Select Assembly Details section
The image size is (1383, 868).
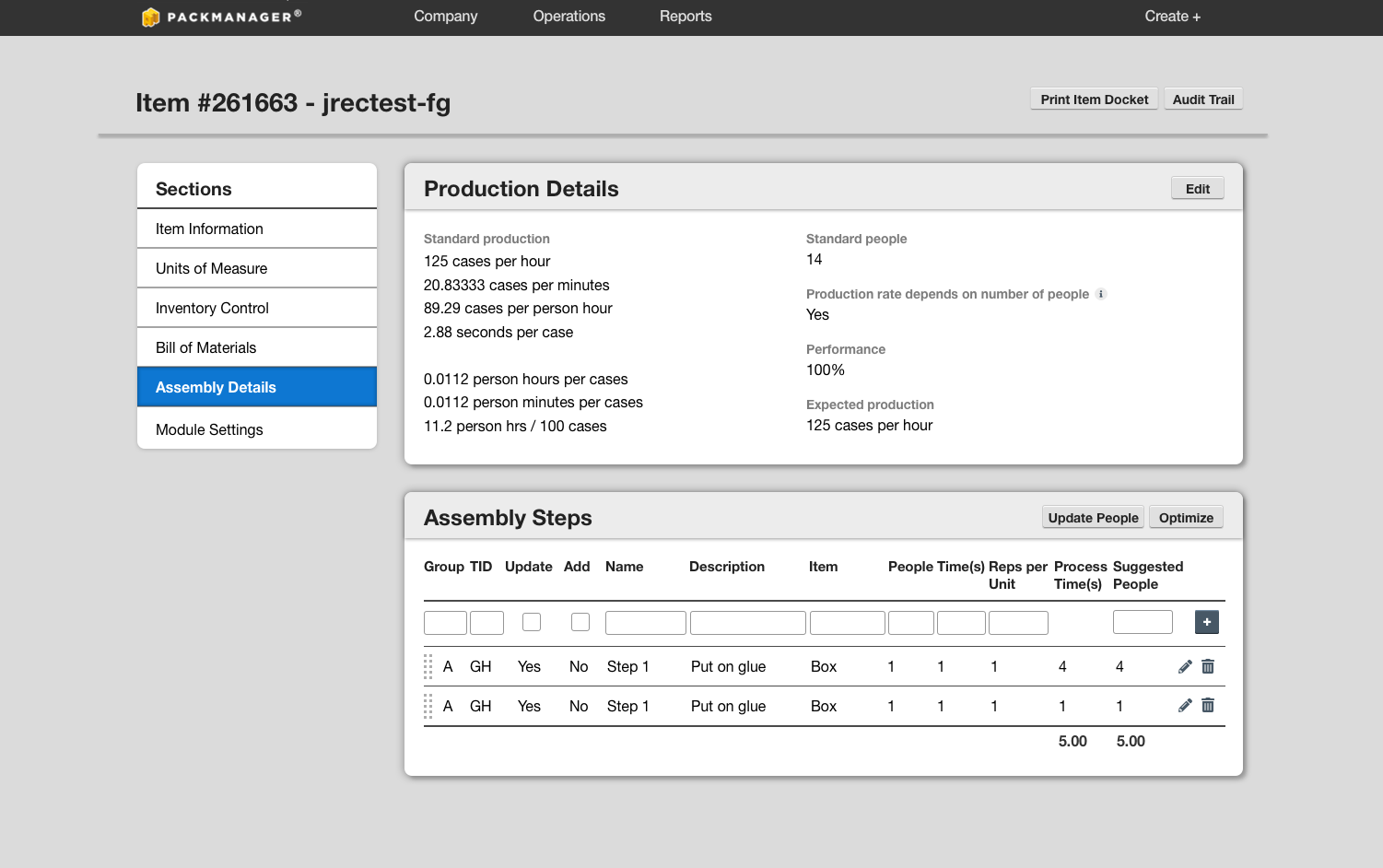point(257,387)
